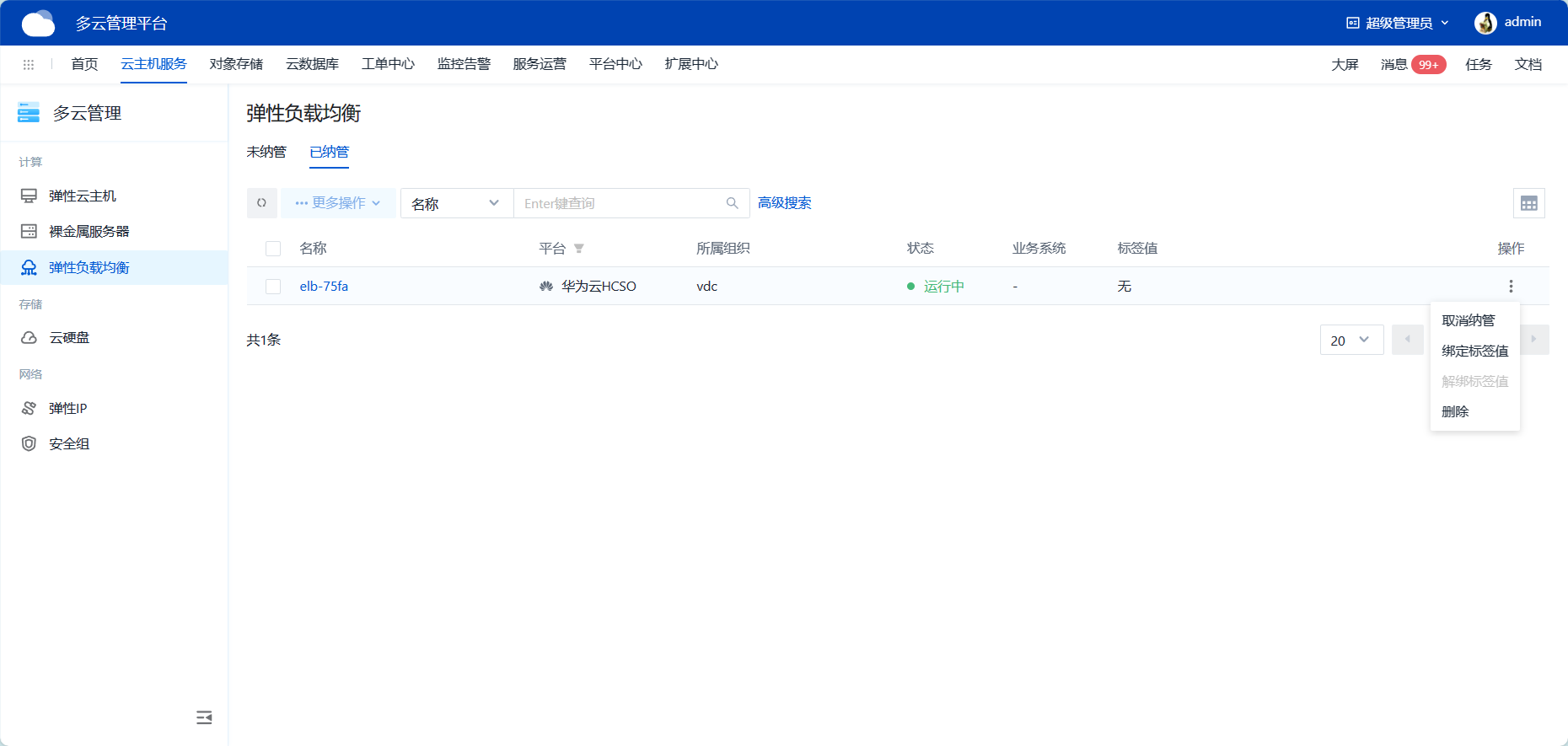This screenshot has height=746, width=1568.
Task: Filter by platform using the funnel icon
Action: click(x=579, y=249)
